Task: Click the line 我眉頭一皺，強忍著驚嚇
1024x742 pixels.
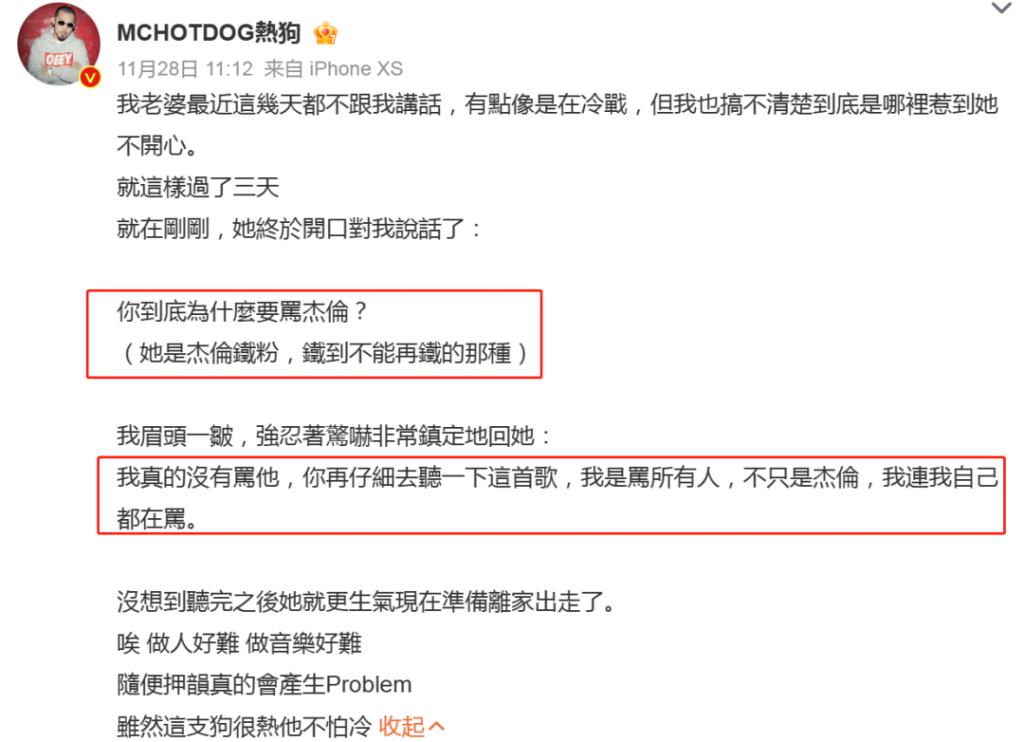Action: pos(334,436)
